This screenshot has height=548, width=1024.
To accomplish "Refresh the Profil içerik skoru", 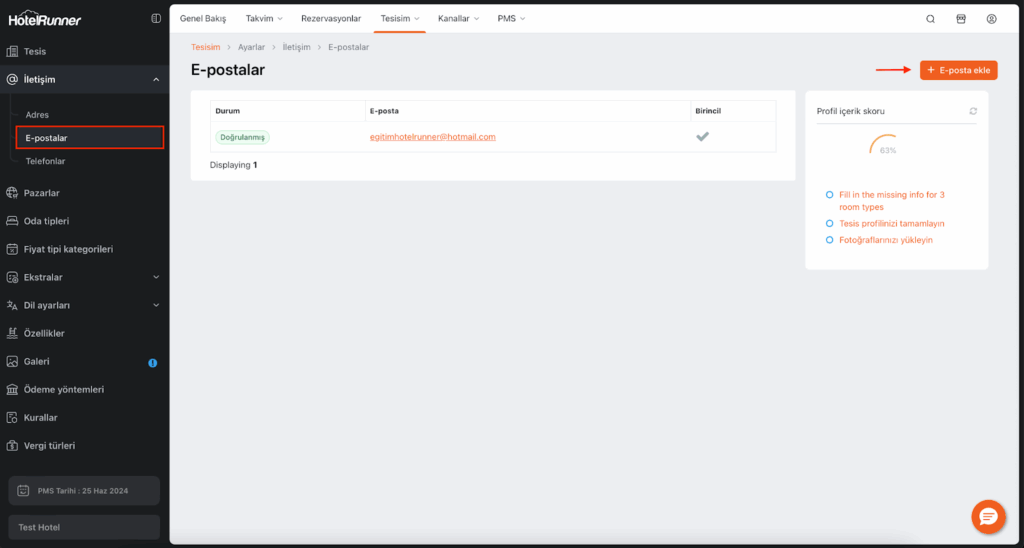I will (973, 111).
